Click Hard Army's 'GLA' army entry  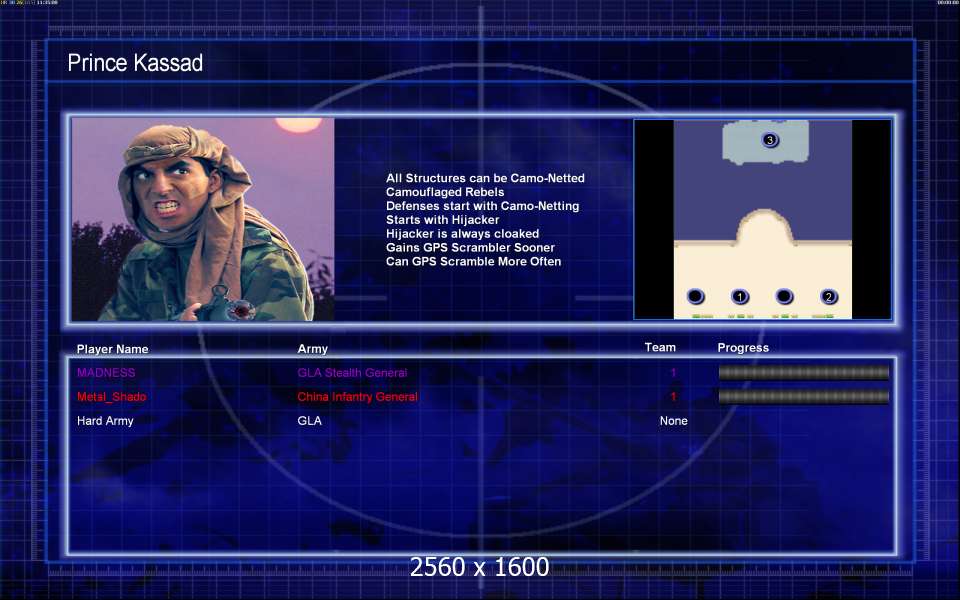[x=309, y=421]
